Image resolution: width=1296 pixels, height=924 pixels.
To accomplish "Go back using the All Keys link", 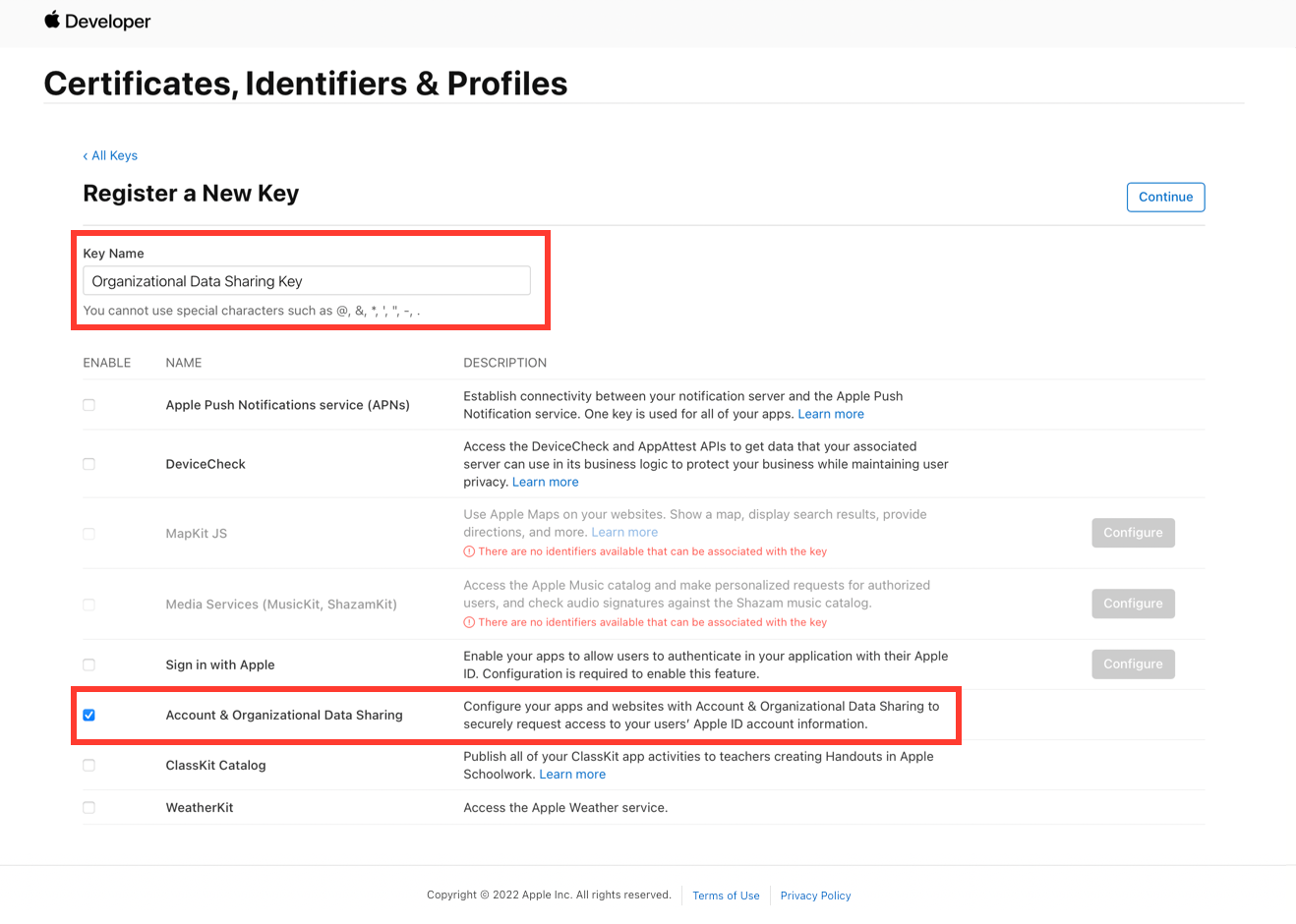I will pos(110,155).
